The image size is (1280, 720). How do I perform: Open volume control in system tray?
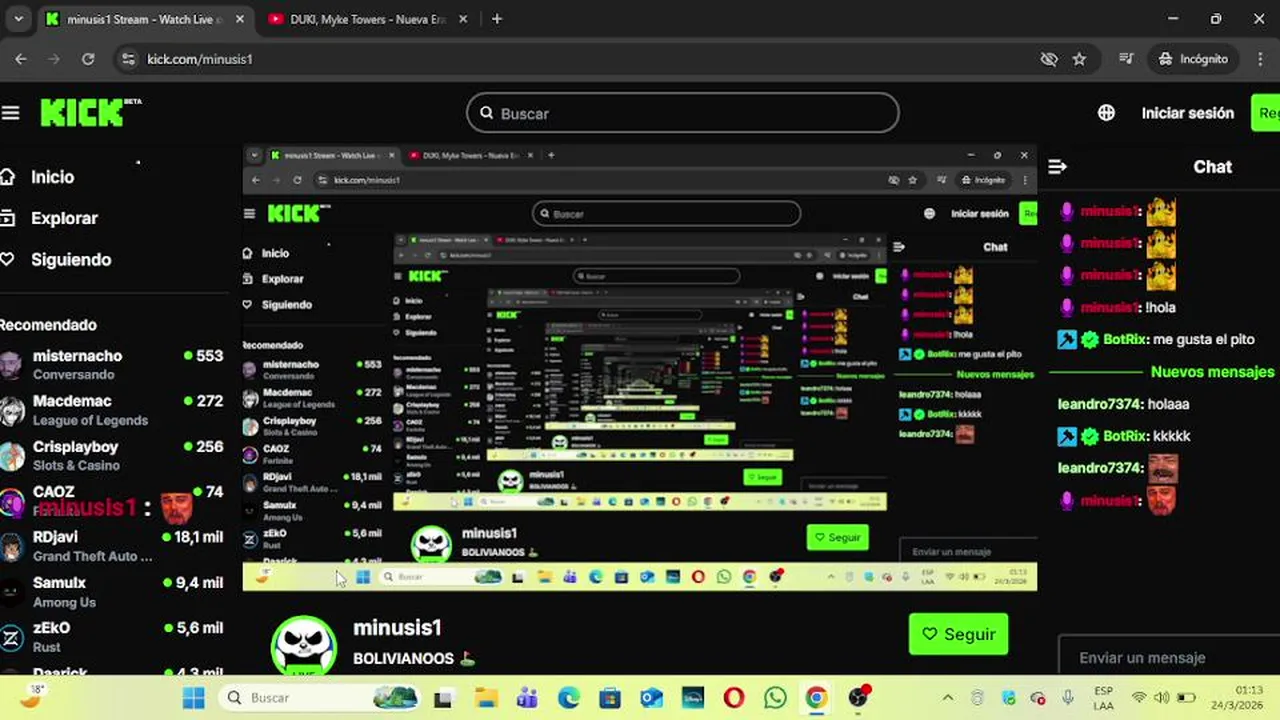(1162, 698)
